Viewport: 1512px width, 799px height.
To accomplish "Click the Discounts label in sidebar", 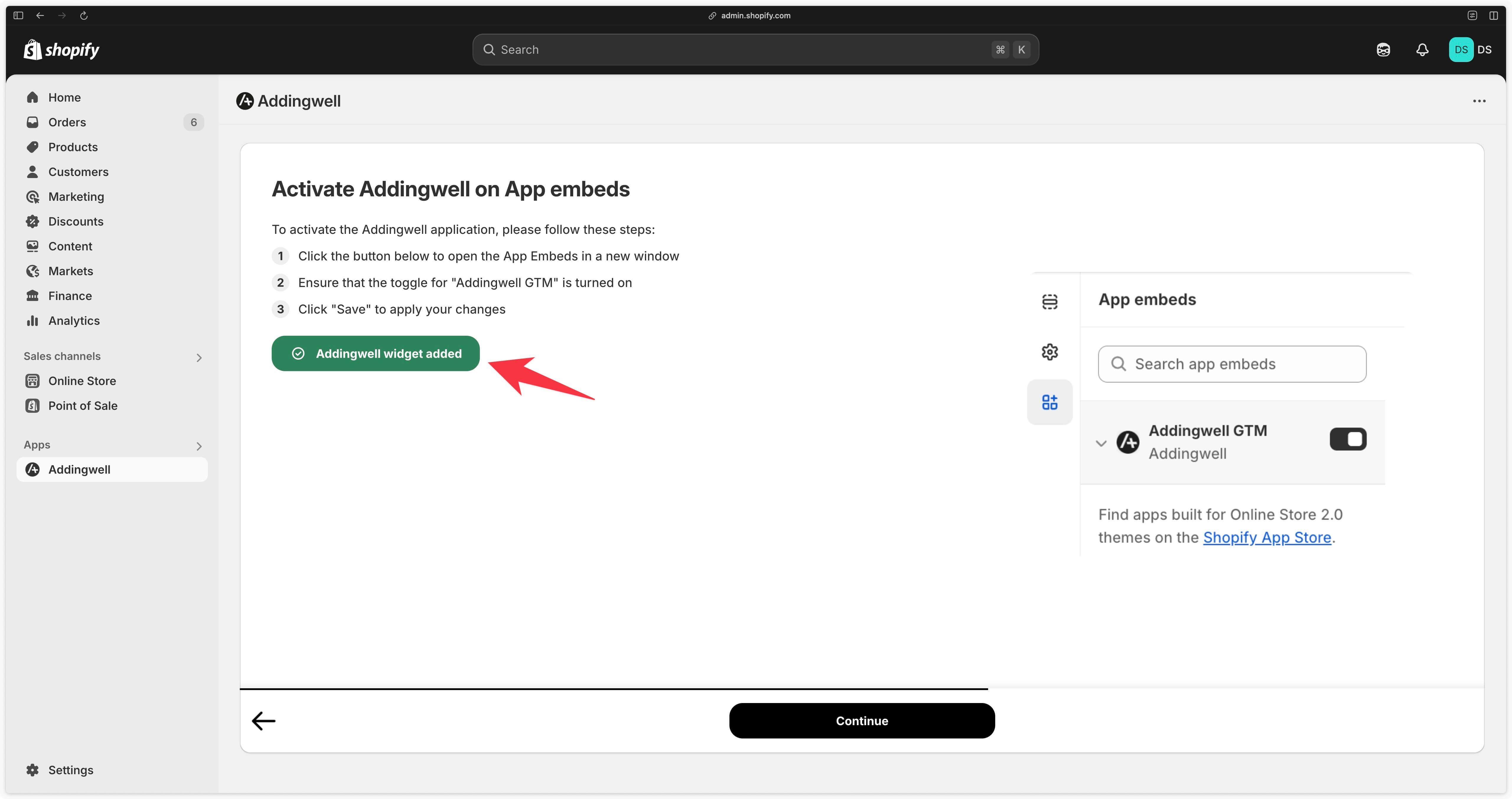I will click(x=76, y=221).
